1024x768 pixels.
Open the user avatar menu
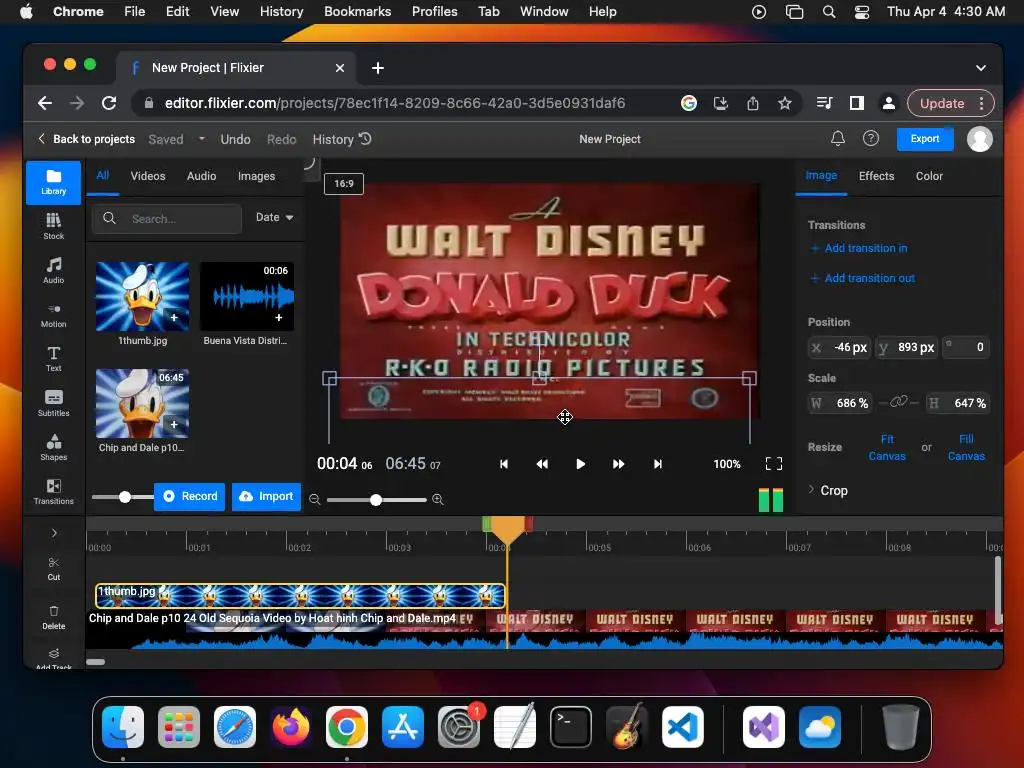[x=980, y=138]
